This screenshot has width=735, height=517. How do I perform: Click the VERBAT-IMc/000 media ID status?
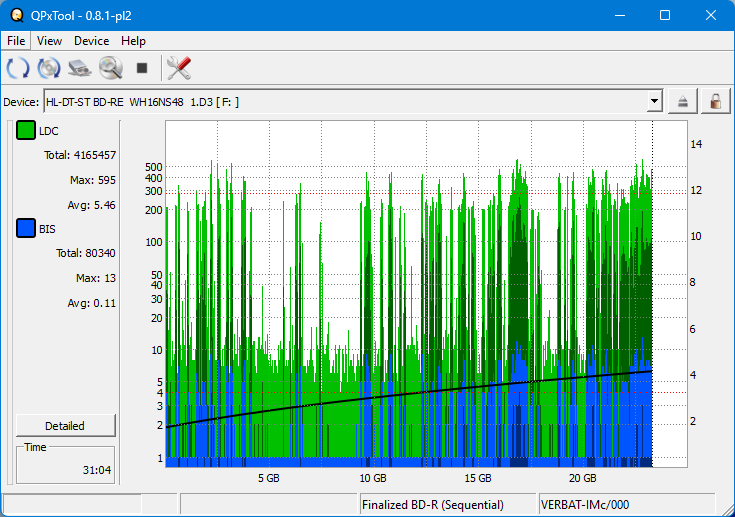pos(585,505)
